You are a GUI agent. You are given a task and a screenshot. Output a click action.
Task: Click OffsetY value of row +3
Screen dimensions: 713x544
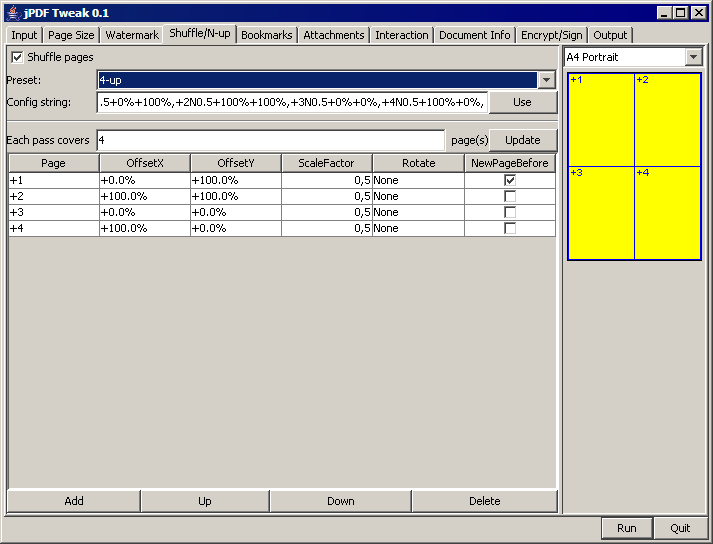point(236,212)
